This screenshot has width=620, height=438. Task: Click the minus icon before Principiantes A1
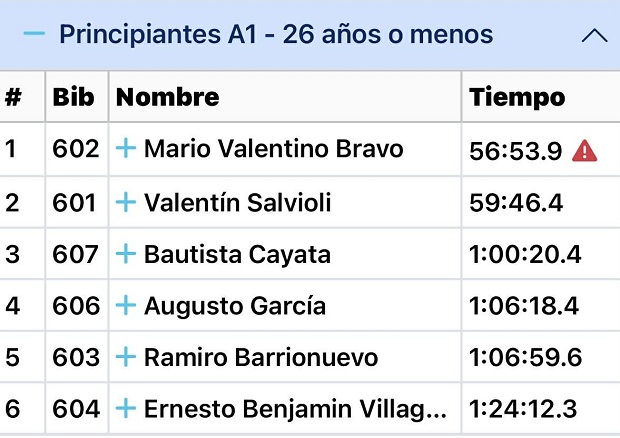coord(34,35)
